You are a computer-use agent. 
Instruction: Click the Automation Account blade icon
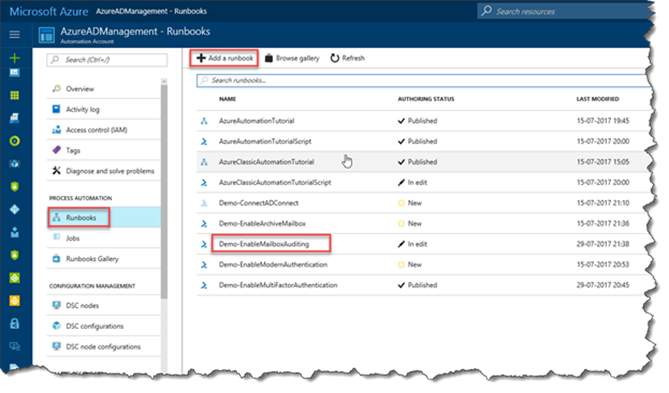tap(47, 35)
